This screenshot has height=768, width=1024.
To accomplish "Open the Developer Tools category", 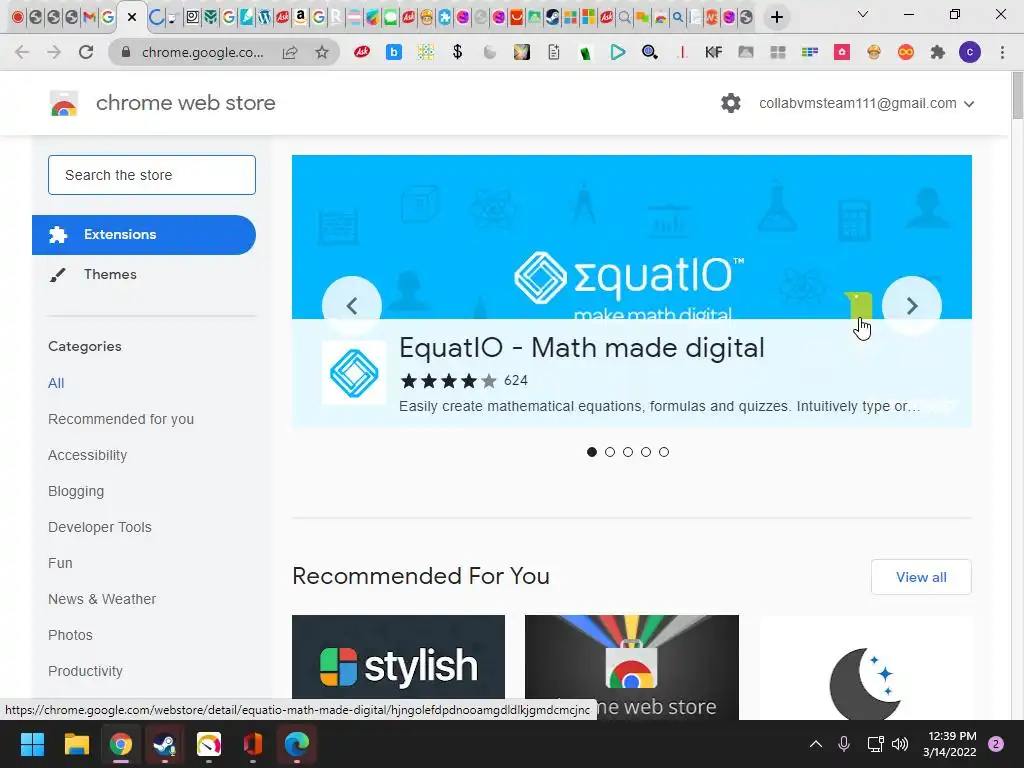I will 99,527.
